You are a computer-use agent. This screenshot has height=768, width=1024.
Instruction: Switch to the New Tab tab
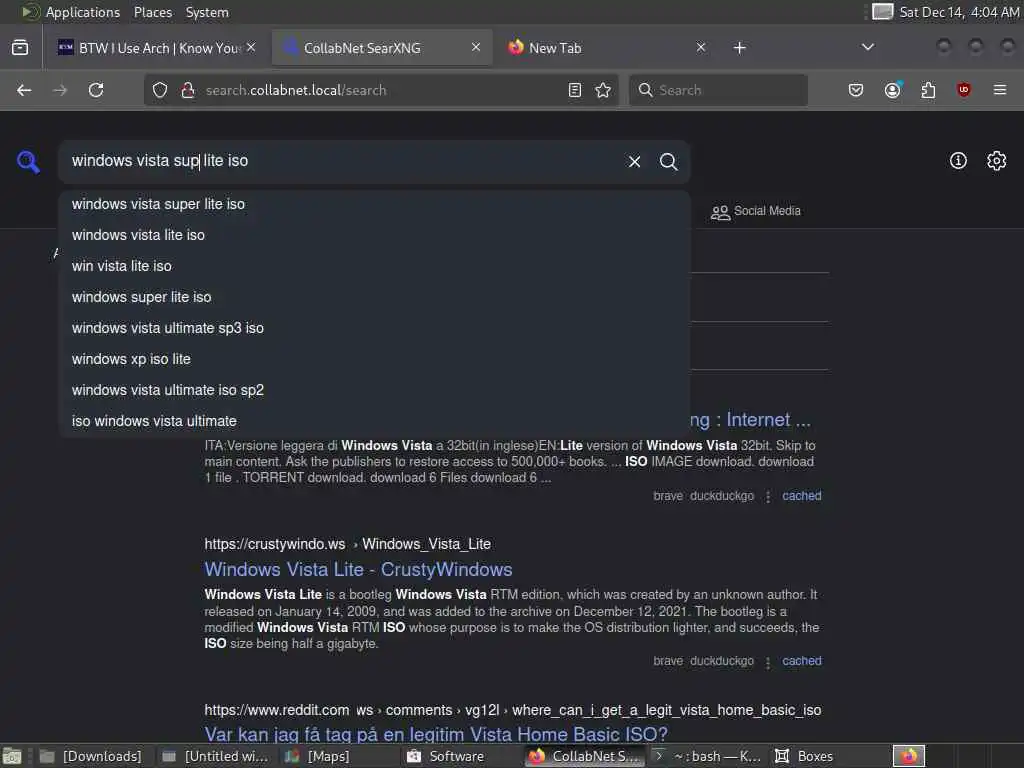pyautogui.click(x=607, y=48)
